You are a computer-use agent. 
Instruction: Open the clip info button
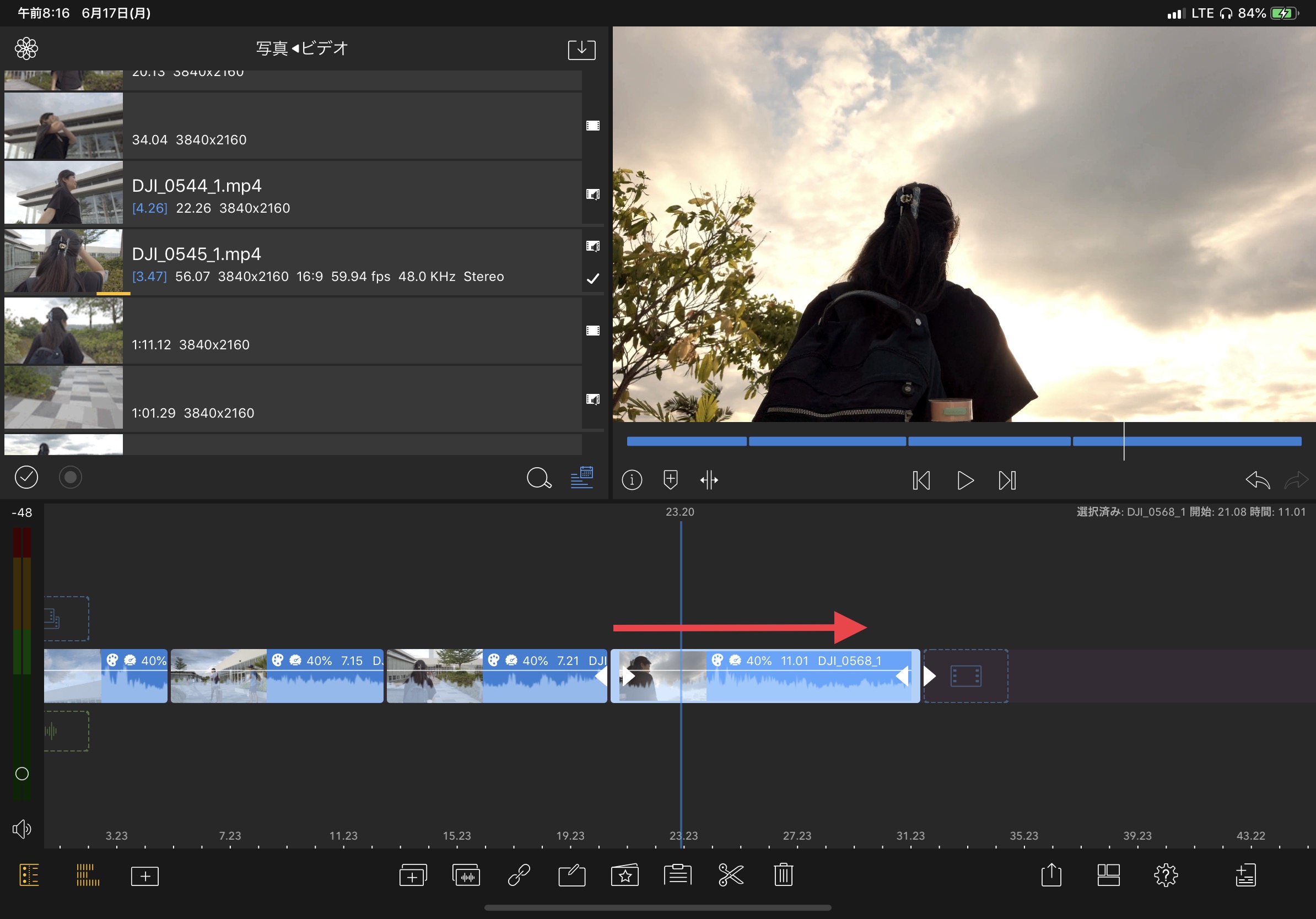pyautogui.click(x=632, y=480)
